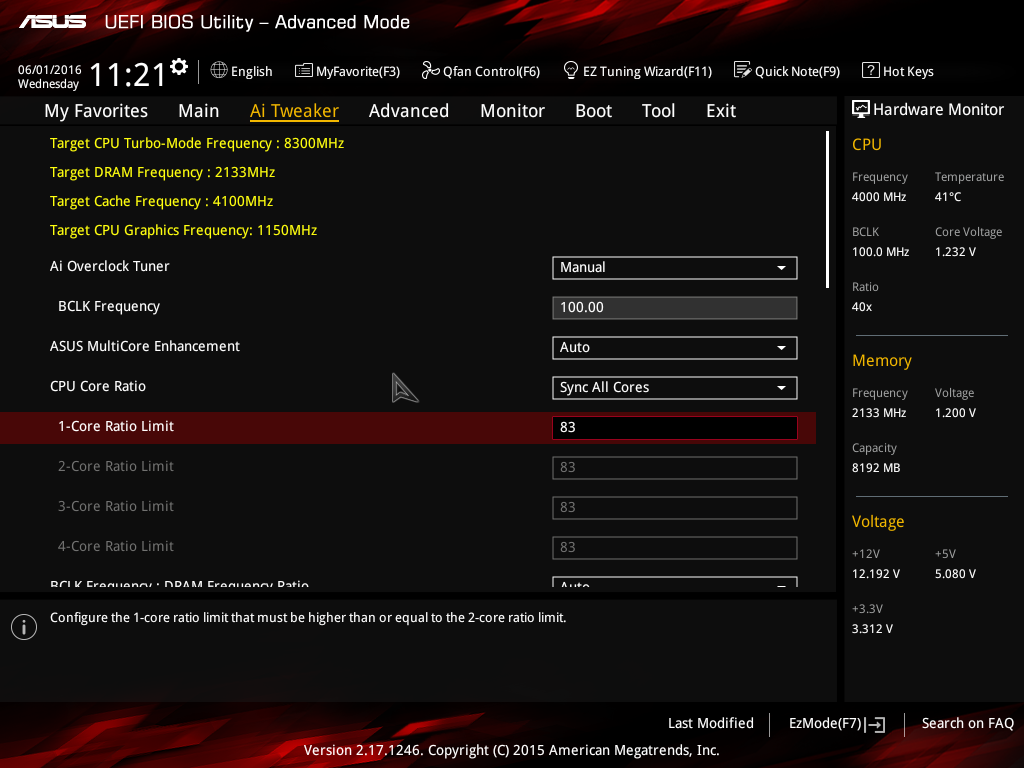Image resolution: width=1024 pixels, height=768 pixels.
Task: Click the Hardware Monitor screen icon
Action: coord(861,109)
